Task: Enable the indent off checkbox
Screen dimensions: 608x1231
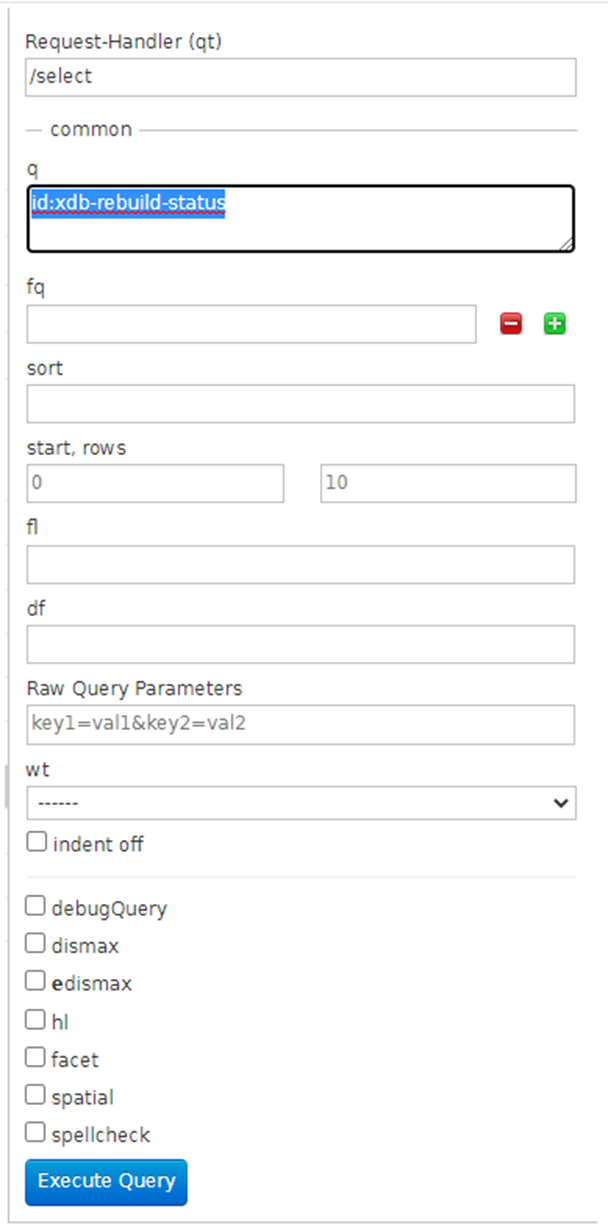Action: (x=36, y=842)
